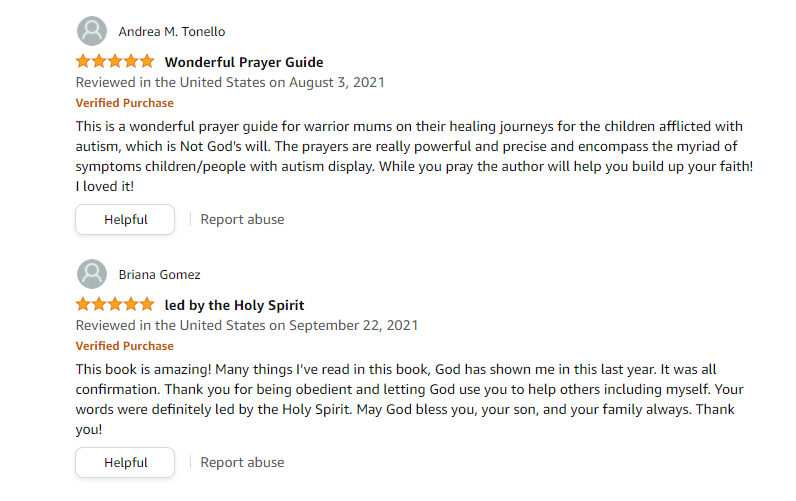Click first star of Holy Spirit review rating
796x501 pixels.
click(x=84, y=304)
